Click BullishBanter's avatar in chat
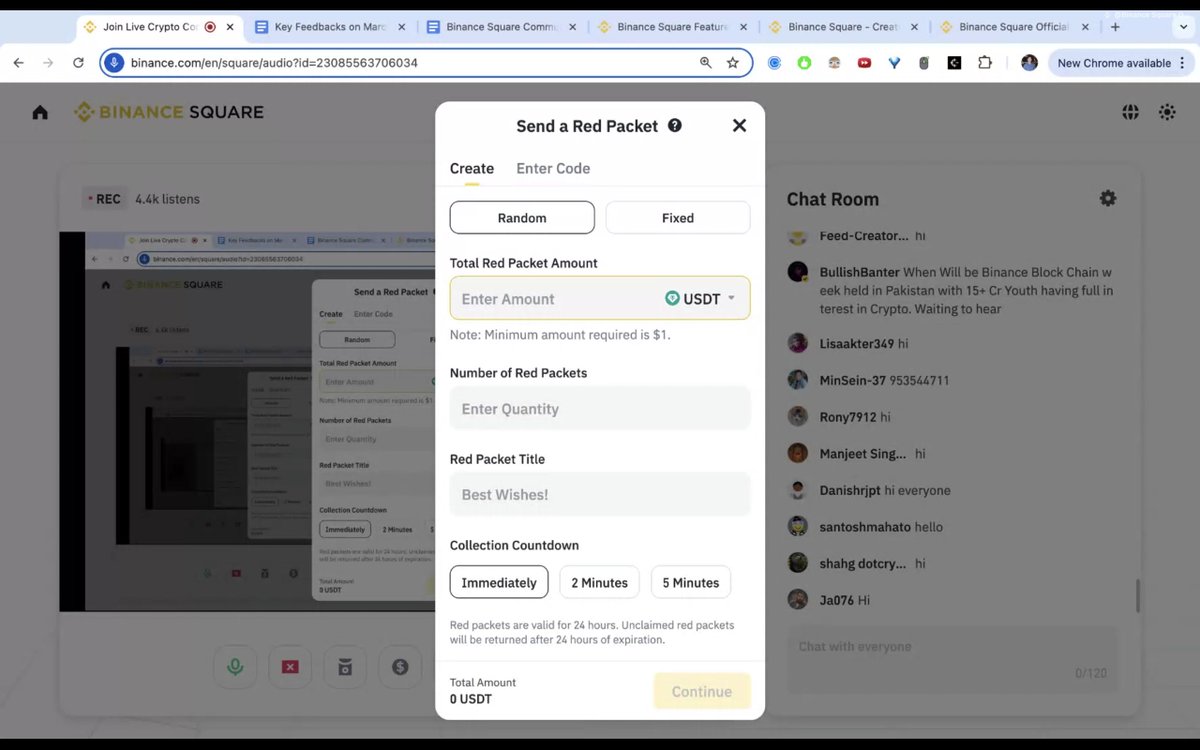Viewport: 1200px width, 750px height. coord(798,272)
